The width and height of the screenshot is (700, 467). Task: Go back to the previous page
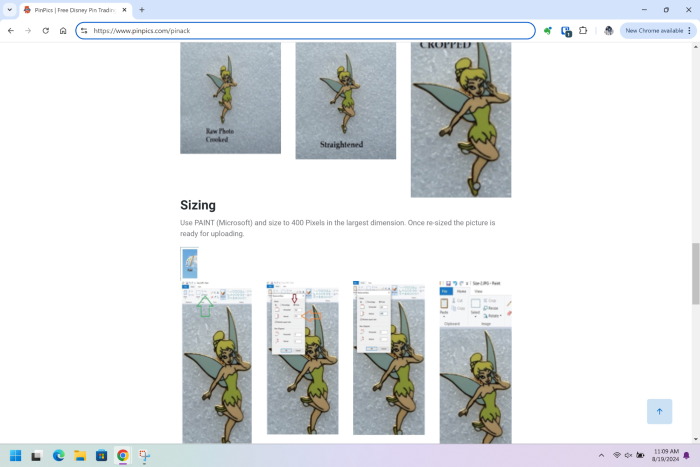coord(11,31)
